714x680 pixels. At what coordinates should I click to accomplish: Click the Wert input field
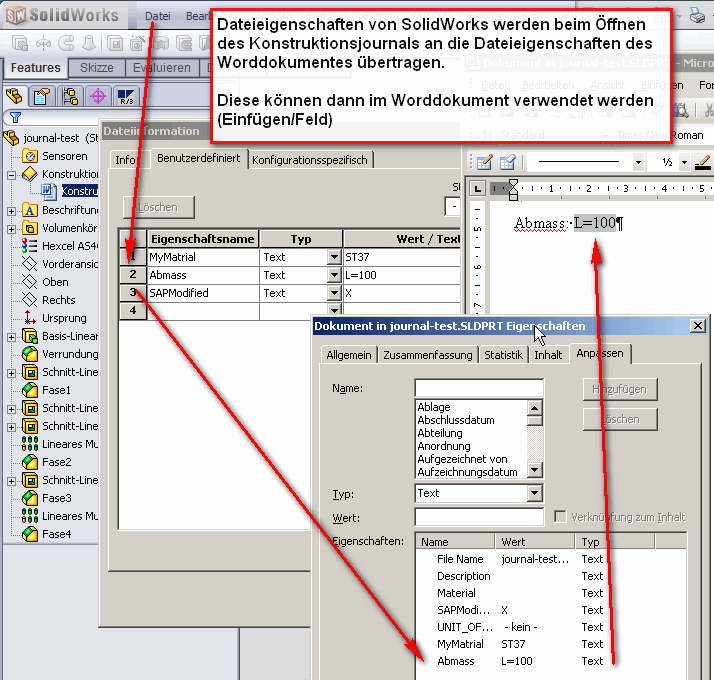point(479,517)
